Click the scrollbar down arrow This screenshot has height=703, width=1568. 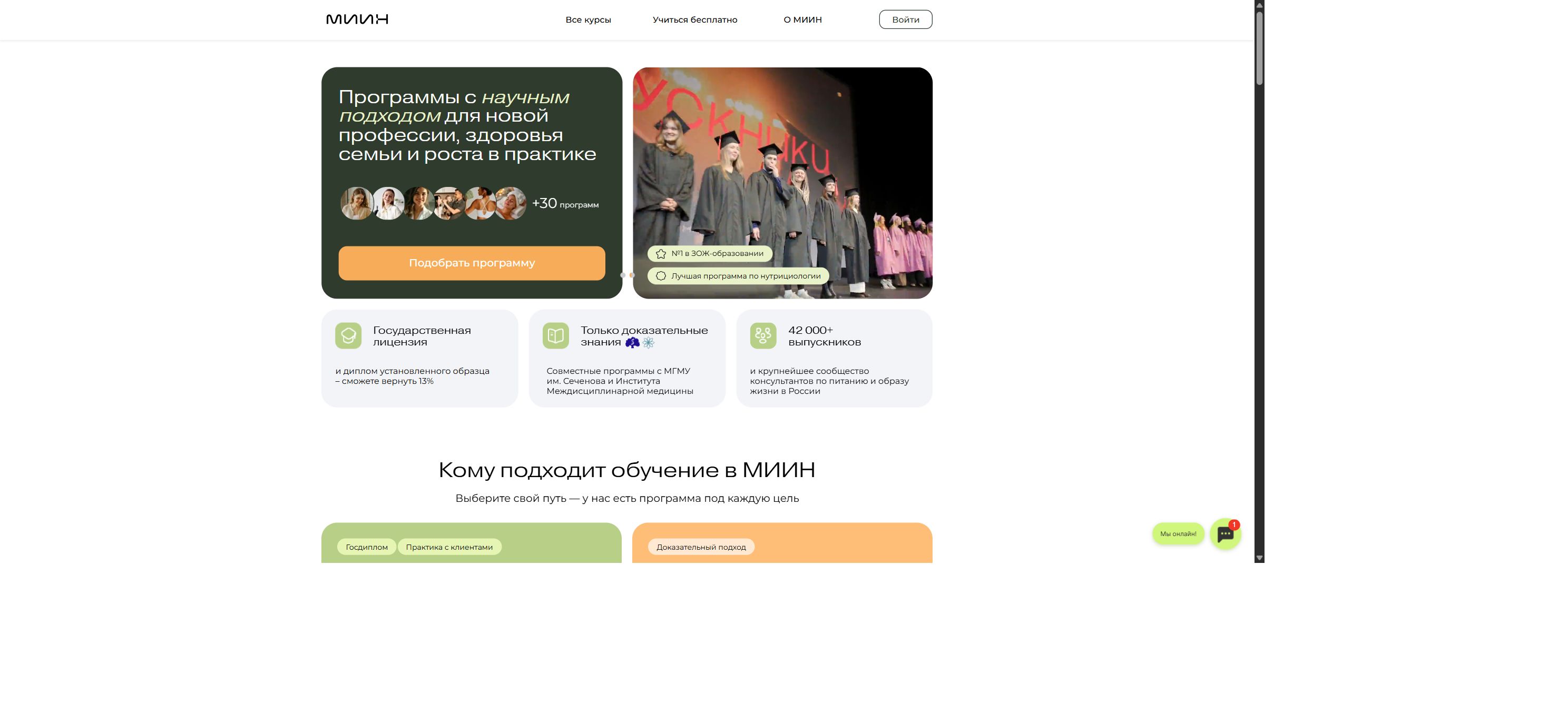[x=1259, y=558]
